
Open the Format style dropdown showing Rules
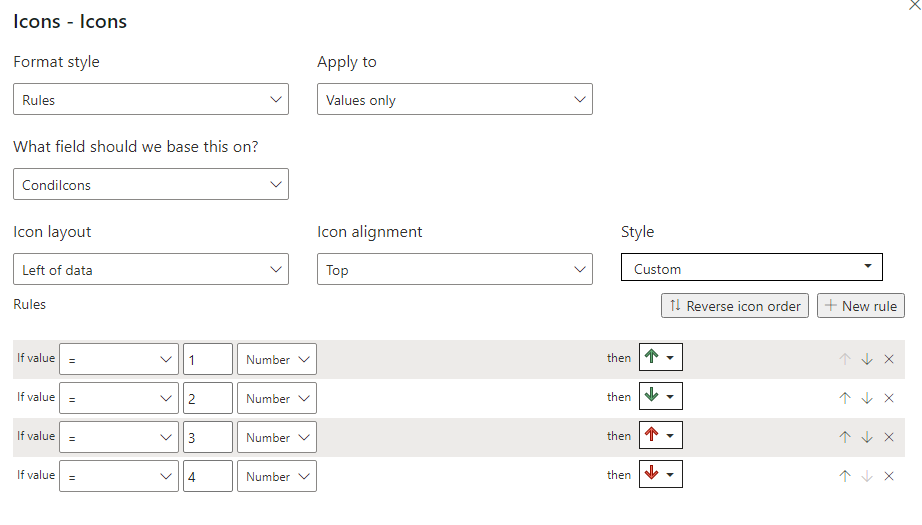(151, 99)
